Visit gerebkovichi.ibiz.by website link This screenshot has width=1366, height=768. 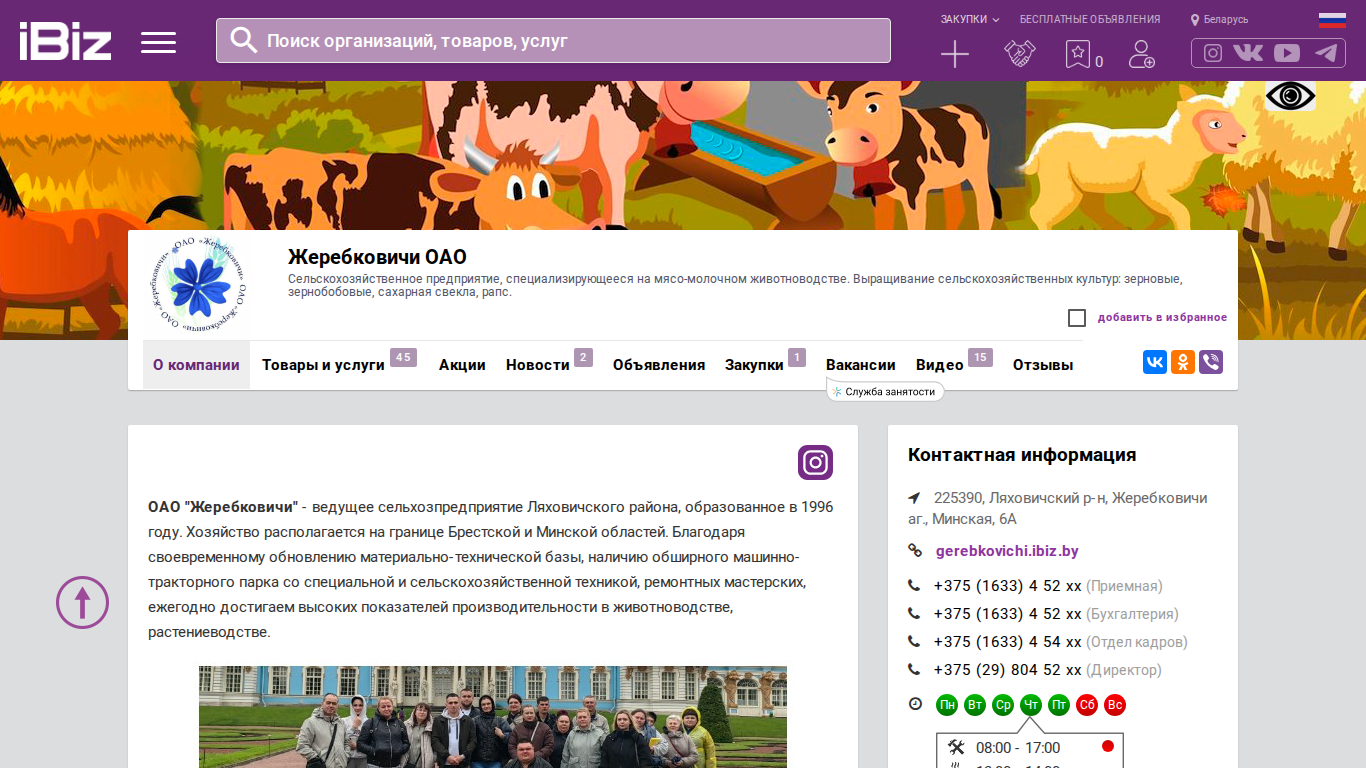click(x=1007, y=551)
